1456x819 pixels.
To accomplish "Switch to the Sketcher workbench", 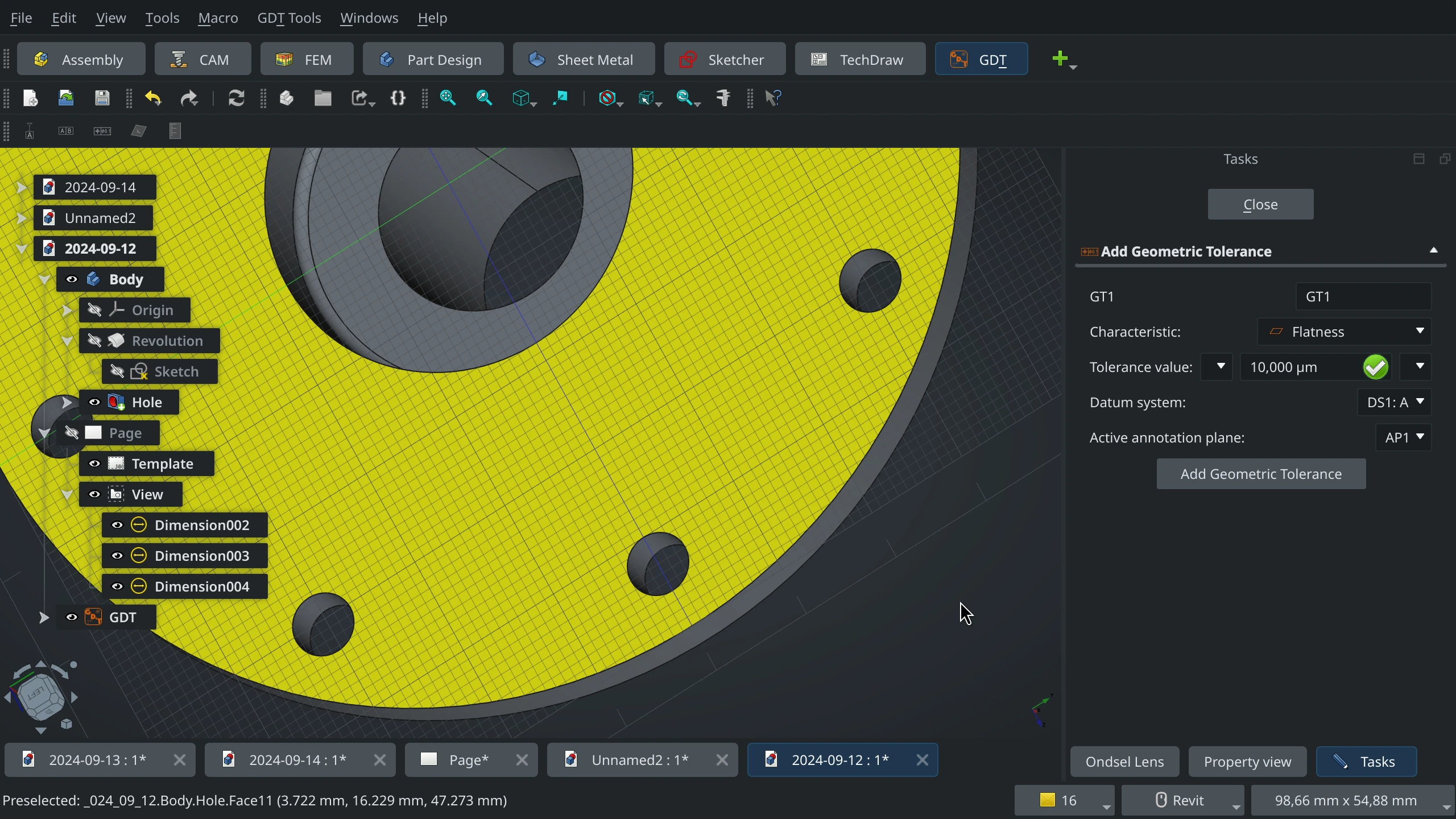I will coord(725,59).
